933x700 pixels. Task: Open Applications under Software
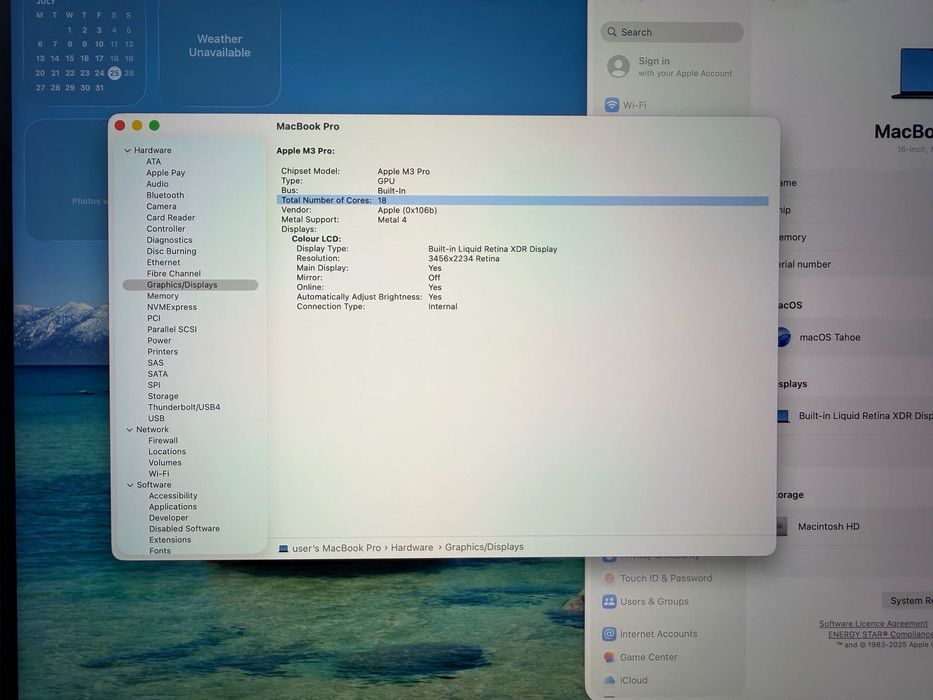click(x=173, y=507)
